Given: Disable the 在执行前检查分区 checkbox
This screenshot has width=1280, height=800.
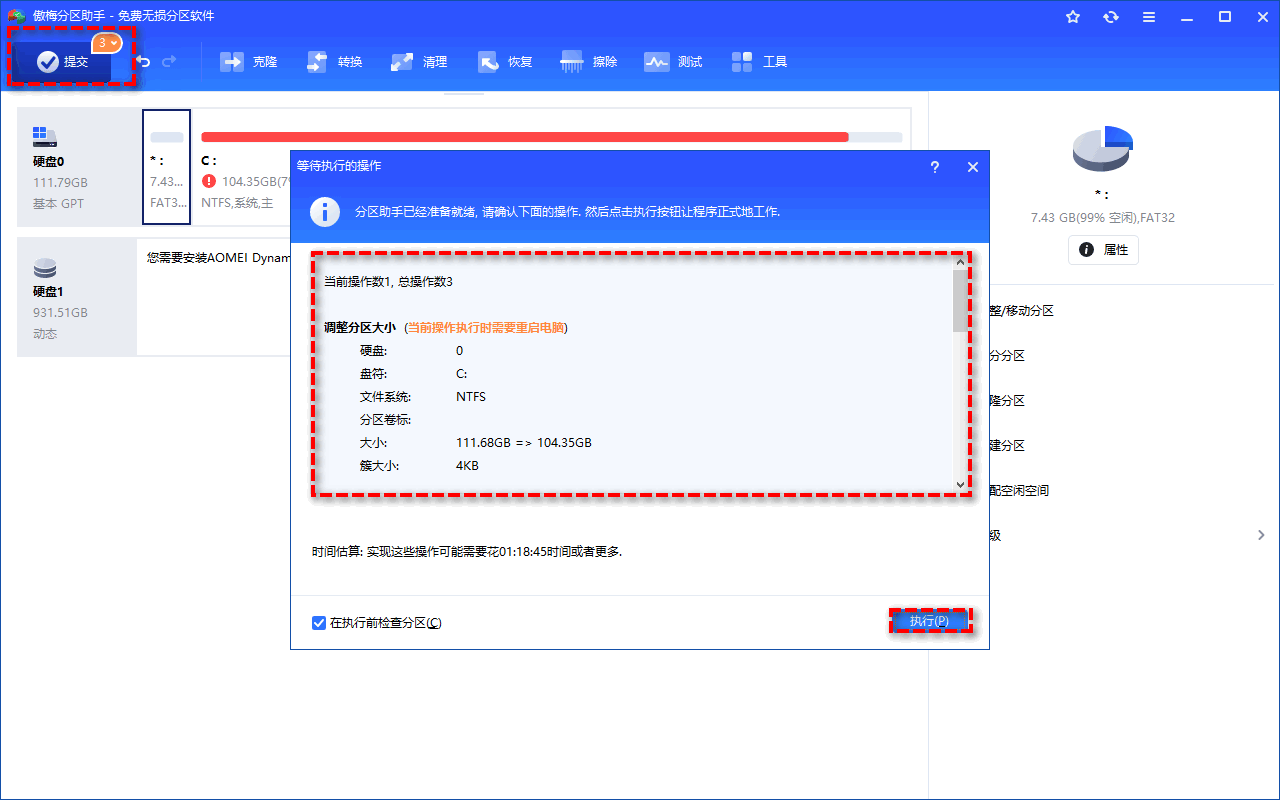Looking at the screenshot, I should click(x=318, y=622).
